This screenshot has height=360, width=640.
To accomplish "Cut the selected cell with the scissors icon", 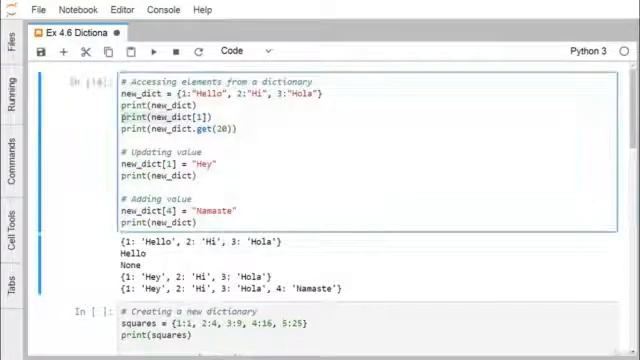I will coord(86,52).
